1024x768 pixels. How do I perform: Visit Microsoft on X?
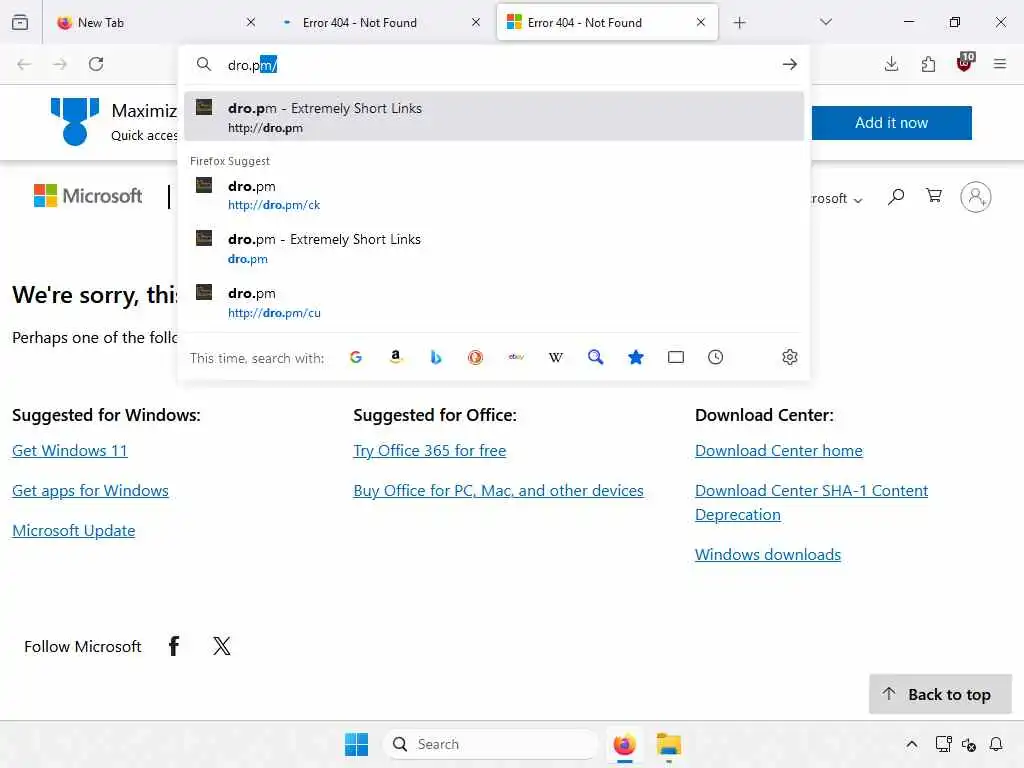[x=222, y=646]
